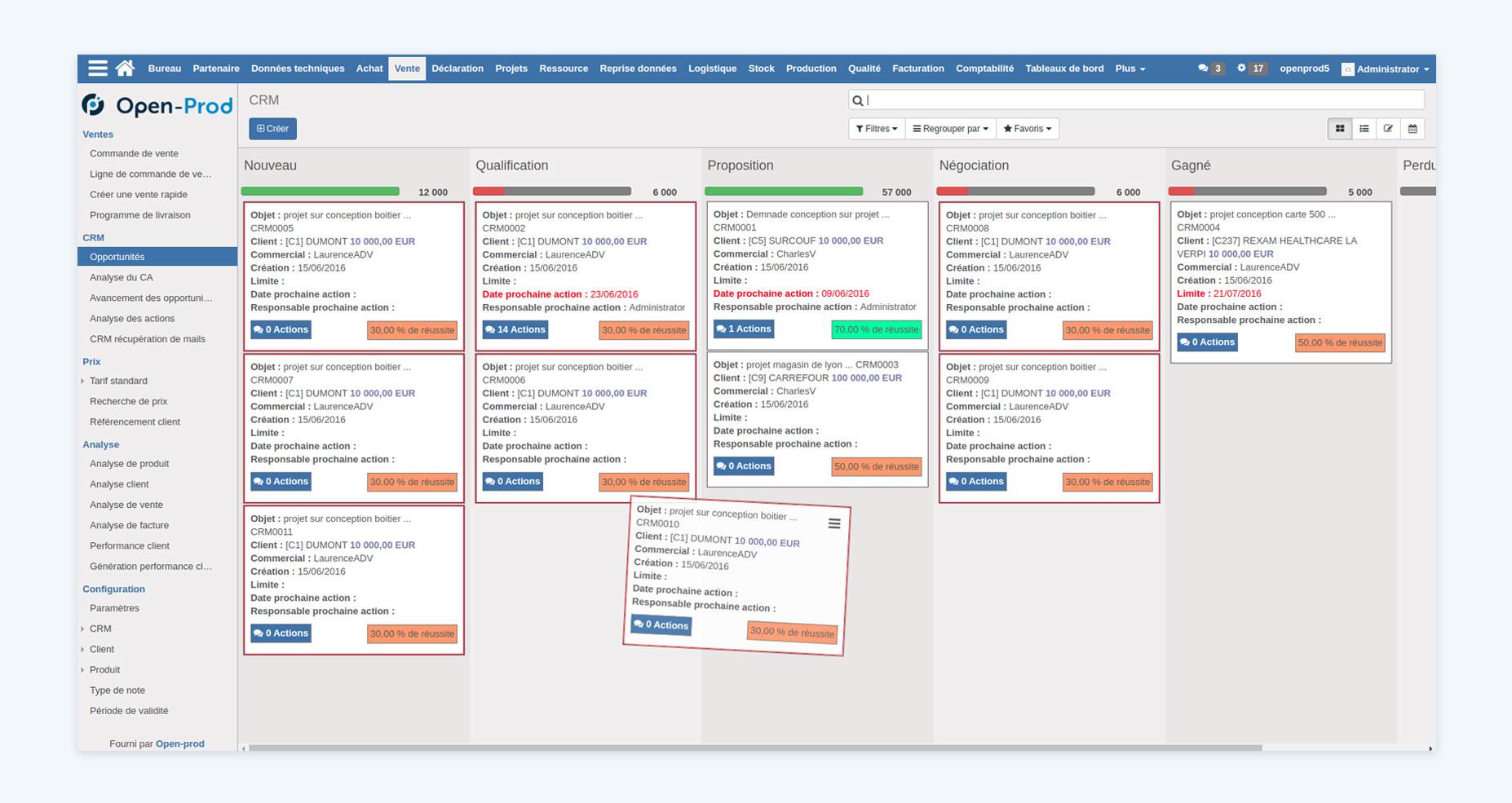
Task: Open the Filtres dropdown
Action: point(877,129)
